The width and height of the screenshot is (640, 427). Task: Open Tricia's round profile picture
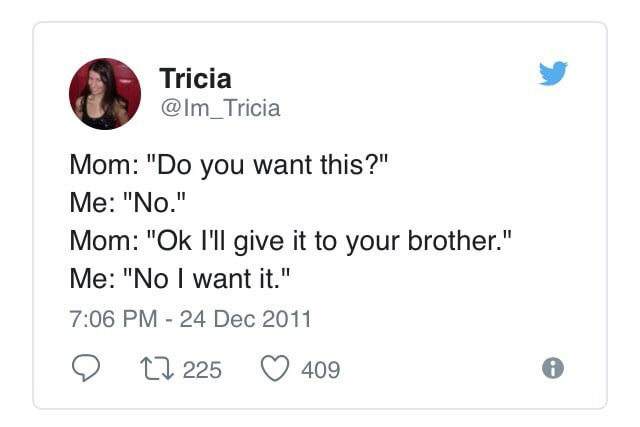(x=105, y=94)
